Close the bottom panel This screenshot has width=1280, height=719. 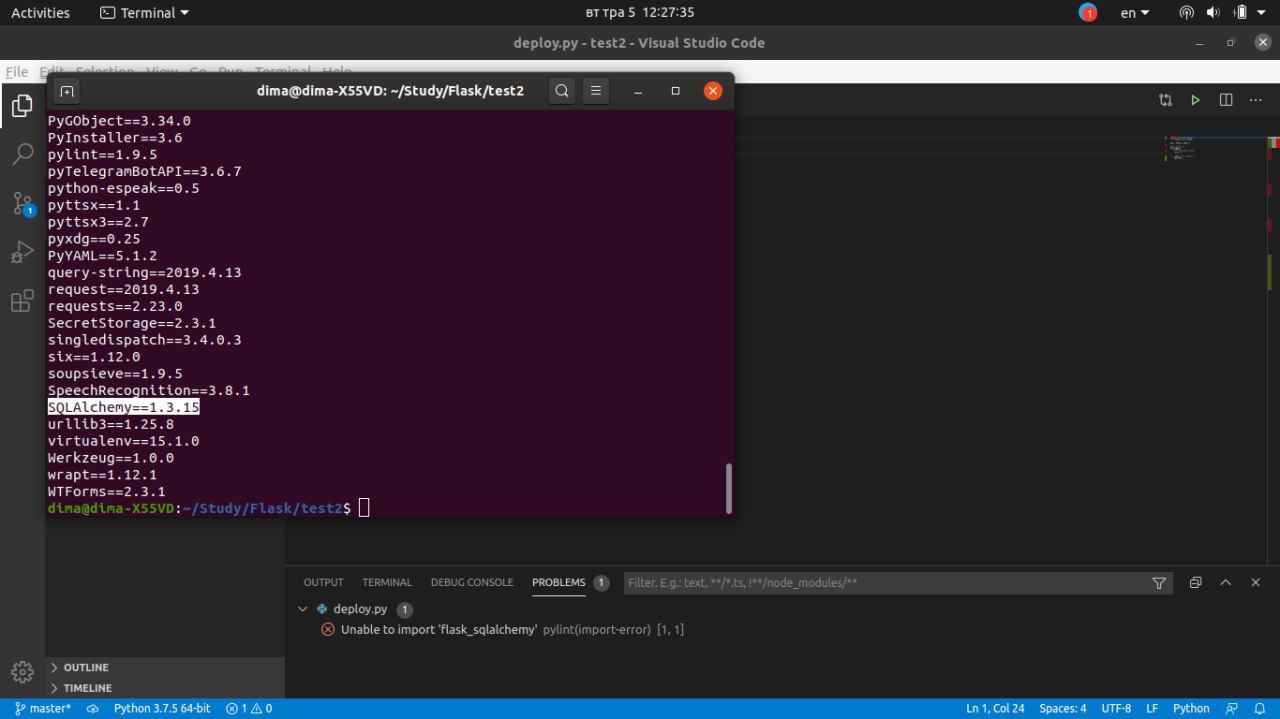(x=1256, y=582)
